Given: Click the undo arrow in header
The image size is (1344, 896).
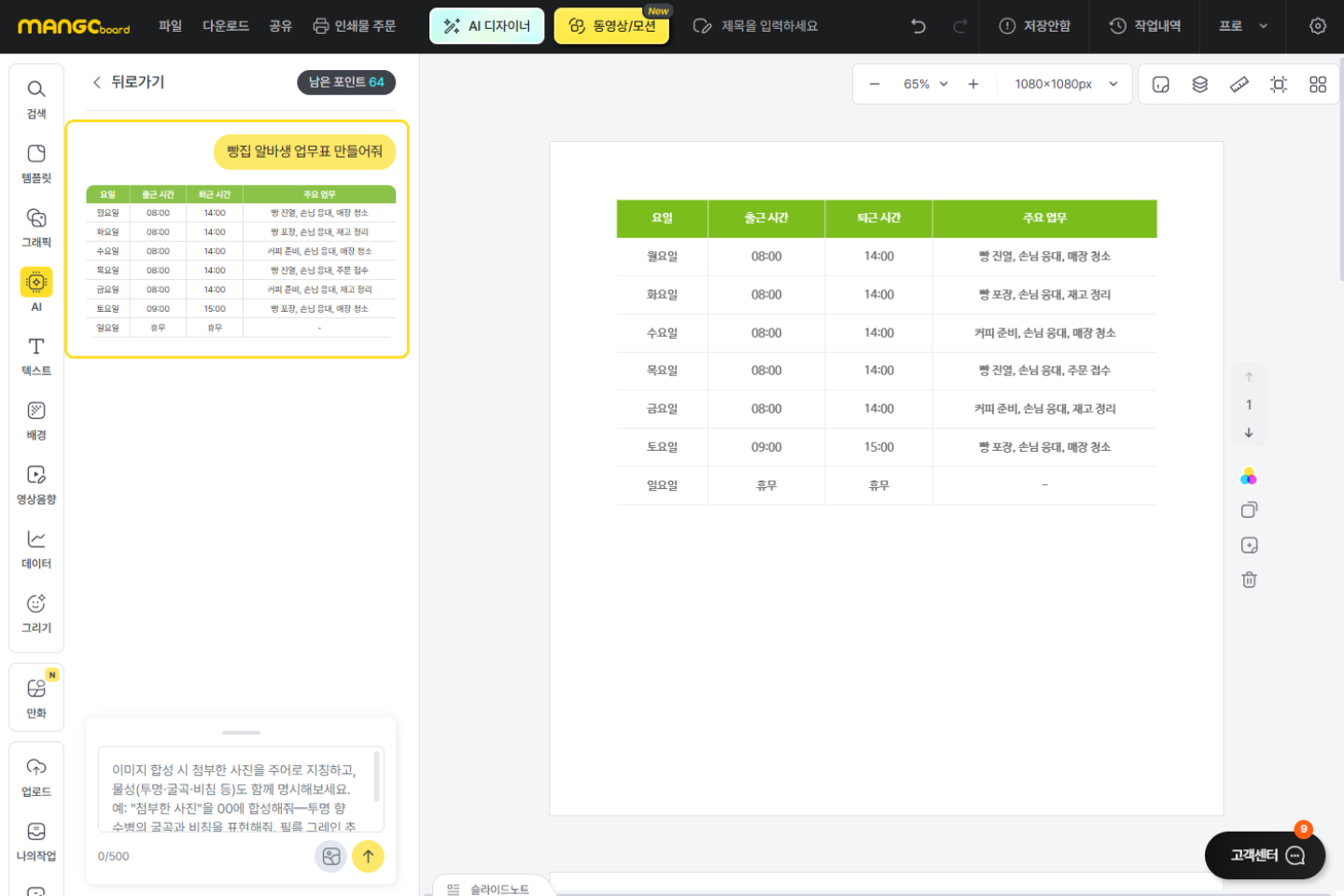Looking at the screenshot, I should (x=918, y=26).
